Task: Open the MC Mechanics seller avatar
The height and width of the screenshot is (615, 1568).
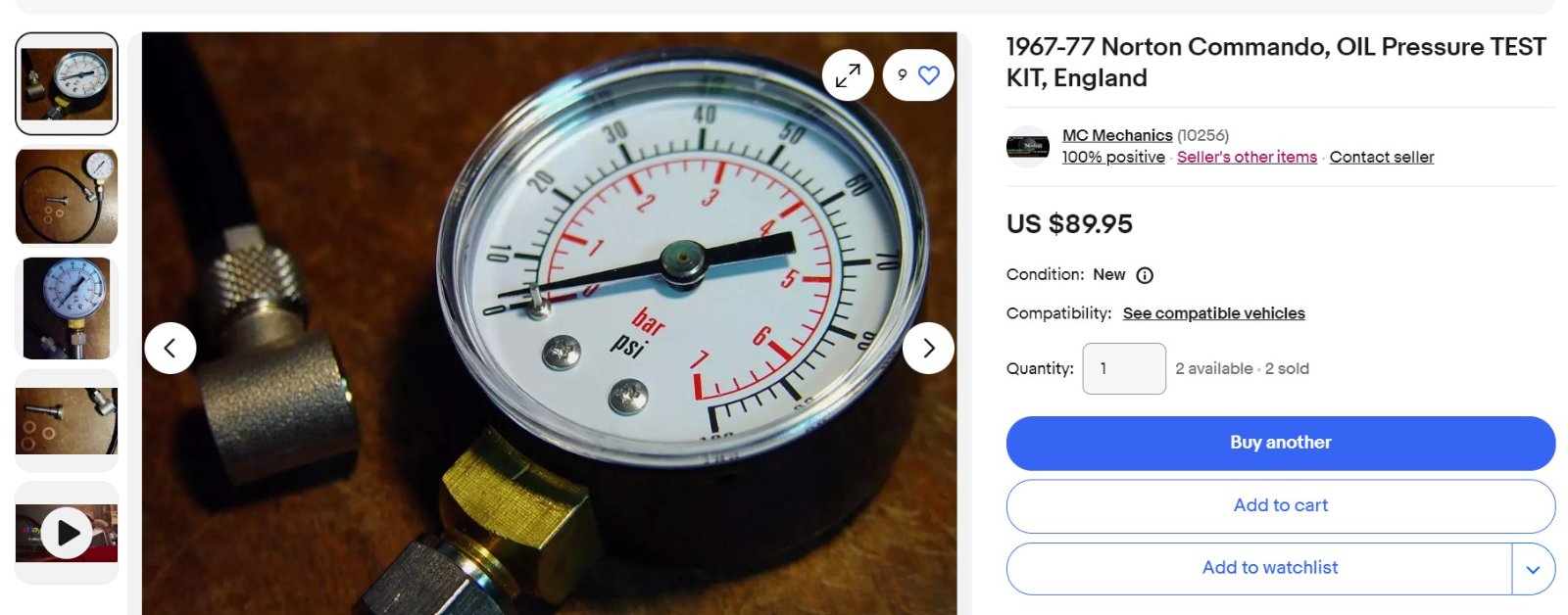Action: tap(1028, 146)
